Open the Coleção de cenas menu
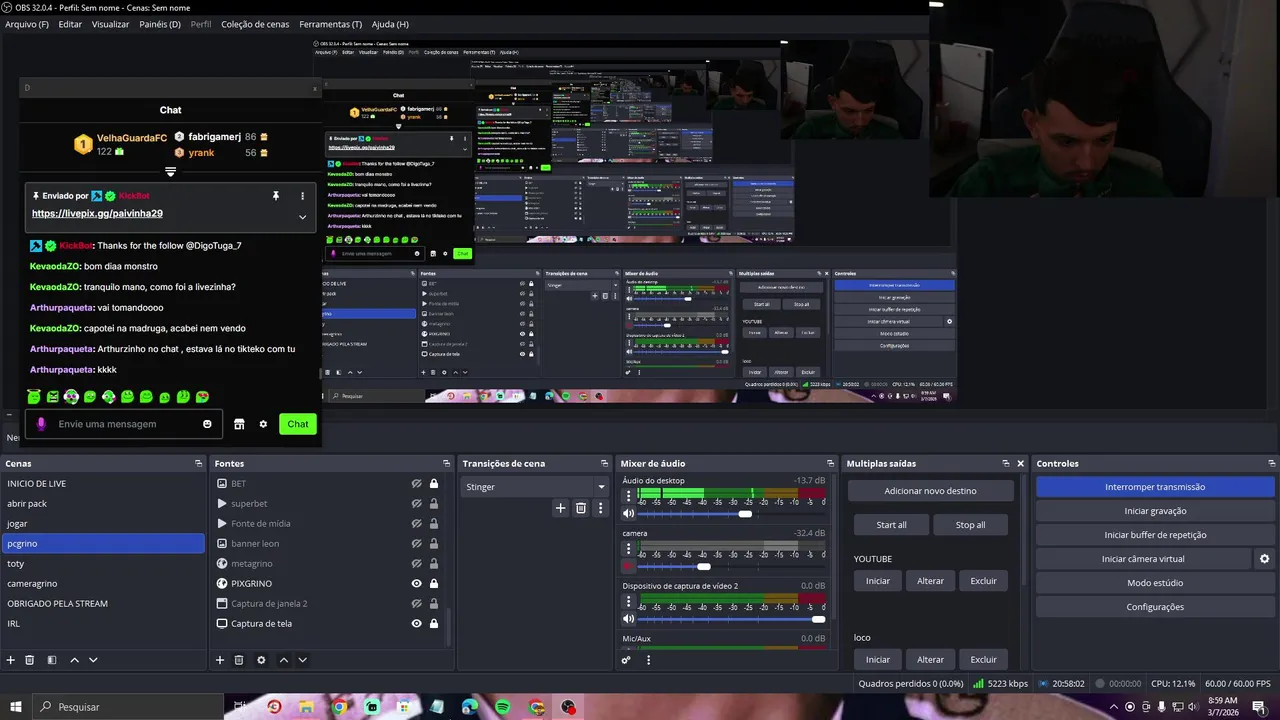This screenshot has width=1280, height=720. pyautogui.click(x=256, y=24)
